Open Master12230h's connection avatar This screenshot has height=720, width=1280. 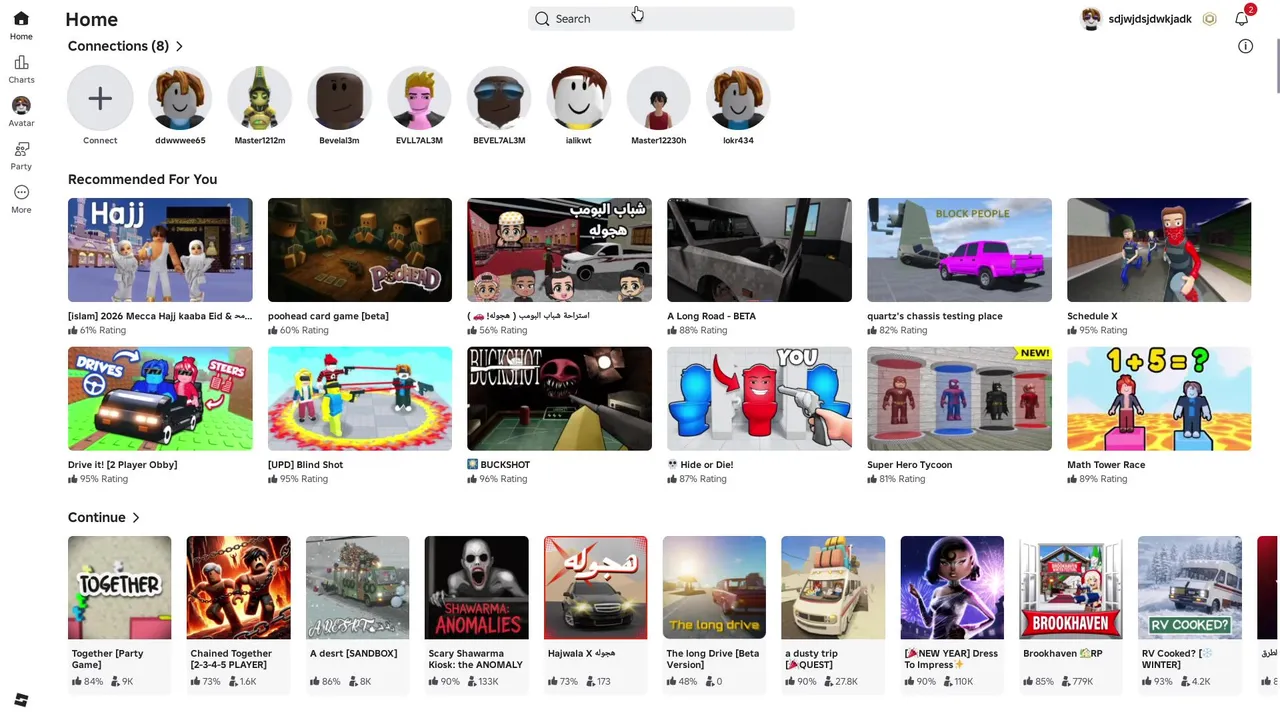click(658, 98)
